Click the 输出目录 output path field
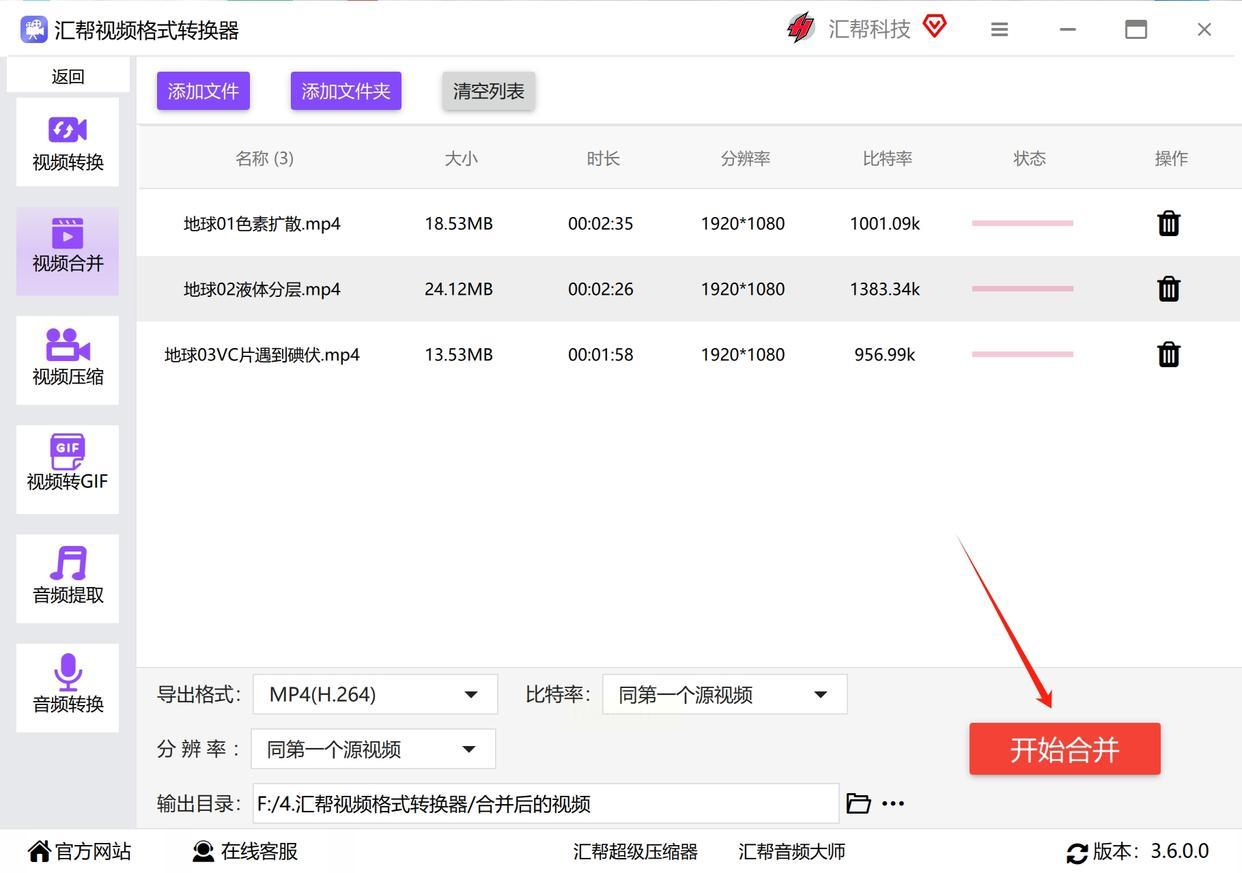The height and width of the screenshot is (873, 1242). 545,803
